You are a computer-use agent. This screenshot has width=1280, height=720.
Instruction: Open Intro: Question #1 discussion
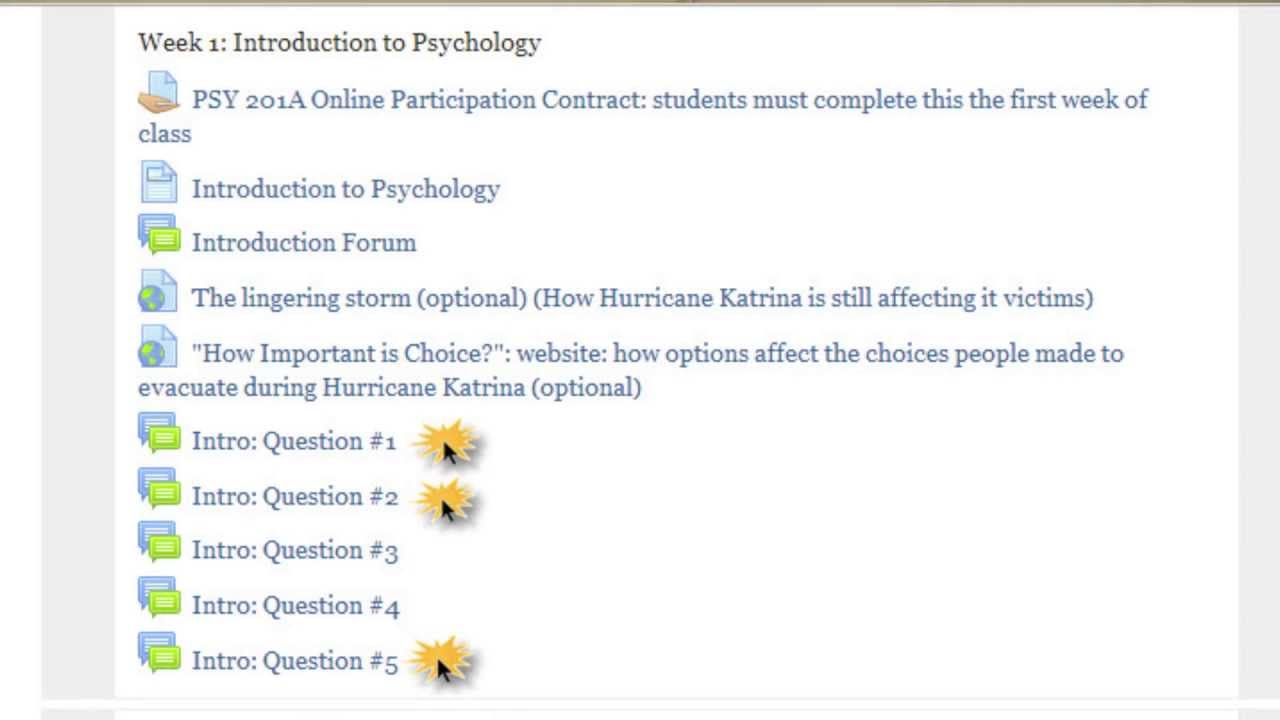[294, 442]
